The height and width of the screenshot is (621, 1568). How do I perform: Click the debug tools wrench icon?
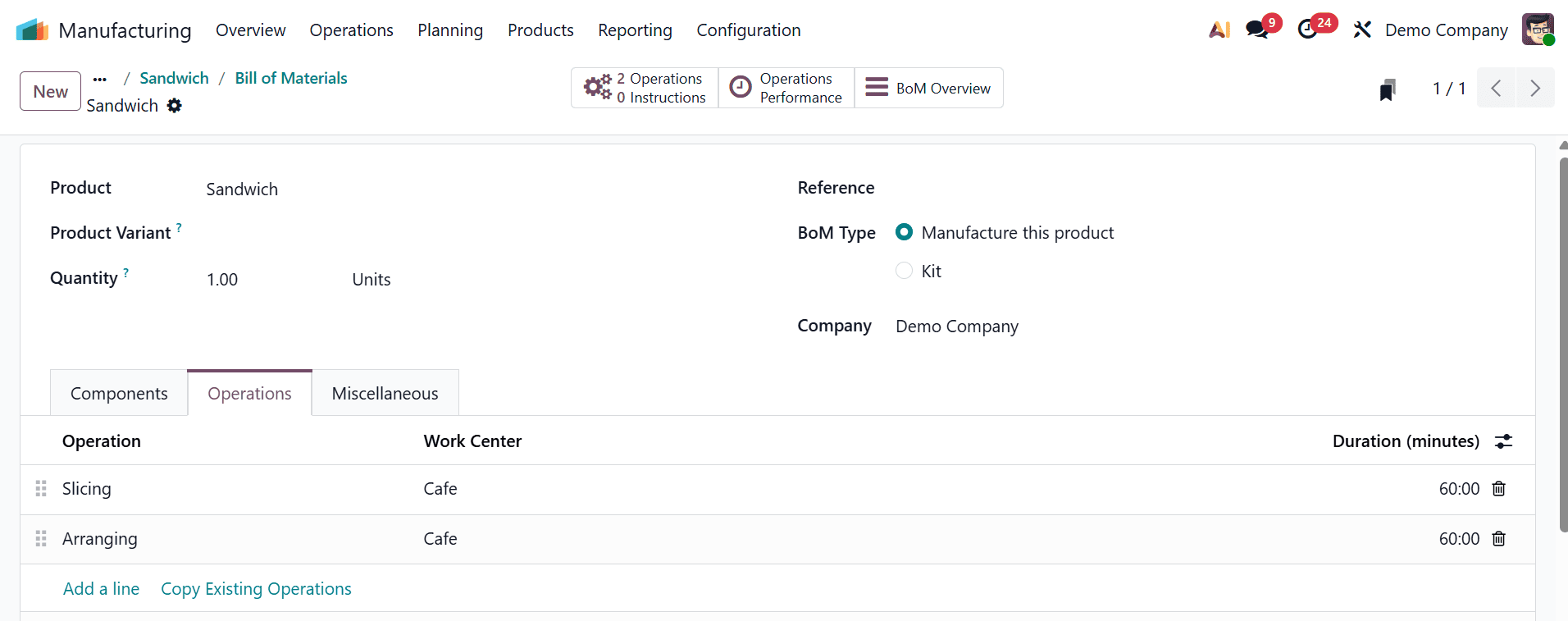[x=1362, y=30]
